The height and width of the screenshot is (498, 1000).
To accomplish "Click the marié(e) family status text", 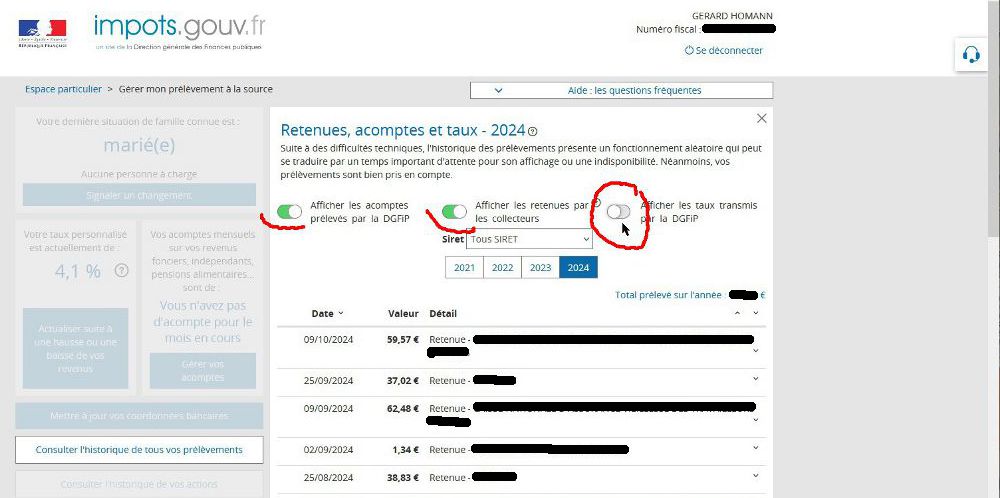I will click(139, 145).
